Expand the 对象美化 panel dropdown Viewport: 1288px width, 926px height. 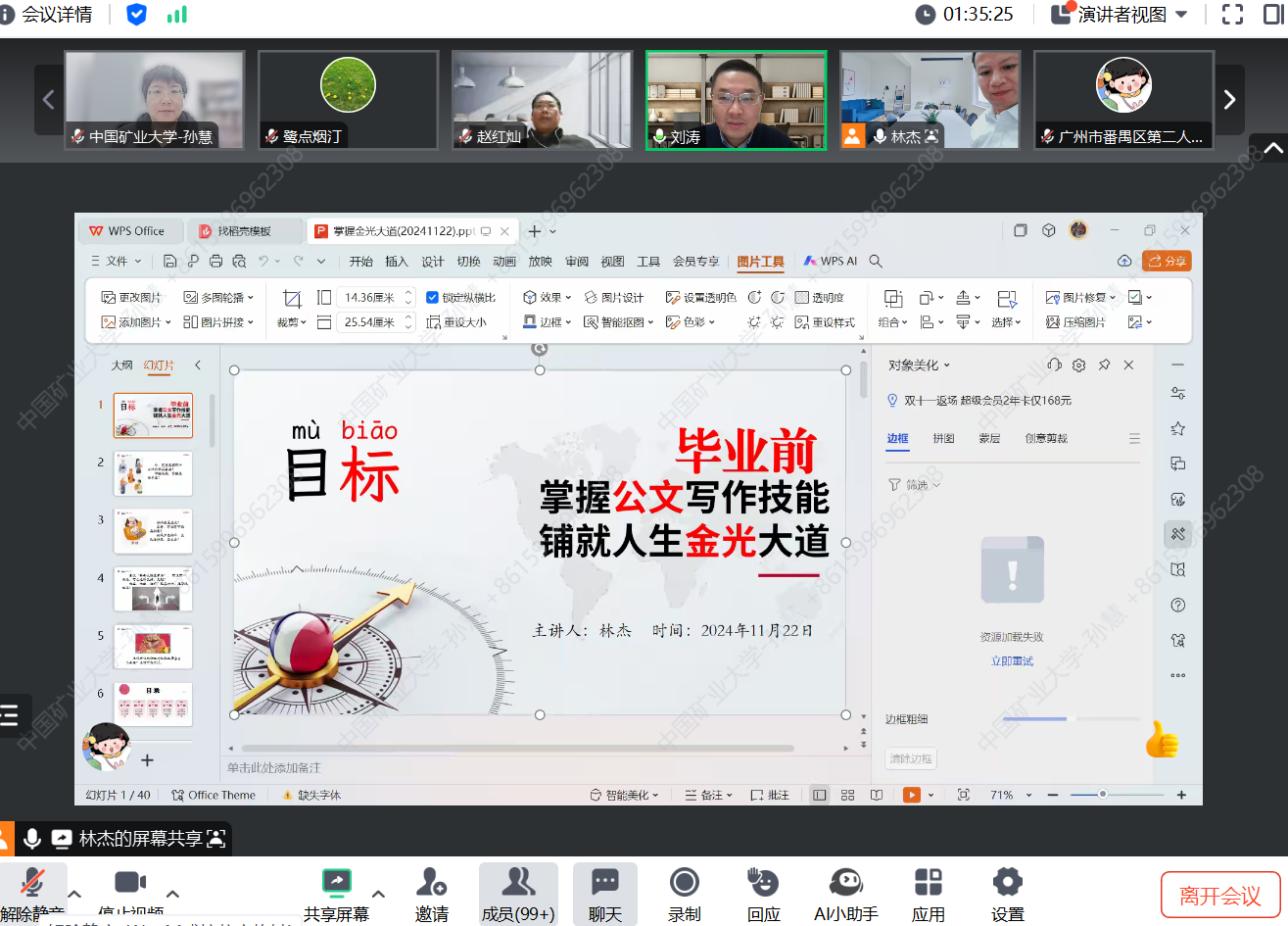[x=919, y=366]
